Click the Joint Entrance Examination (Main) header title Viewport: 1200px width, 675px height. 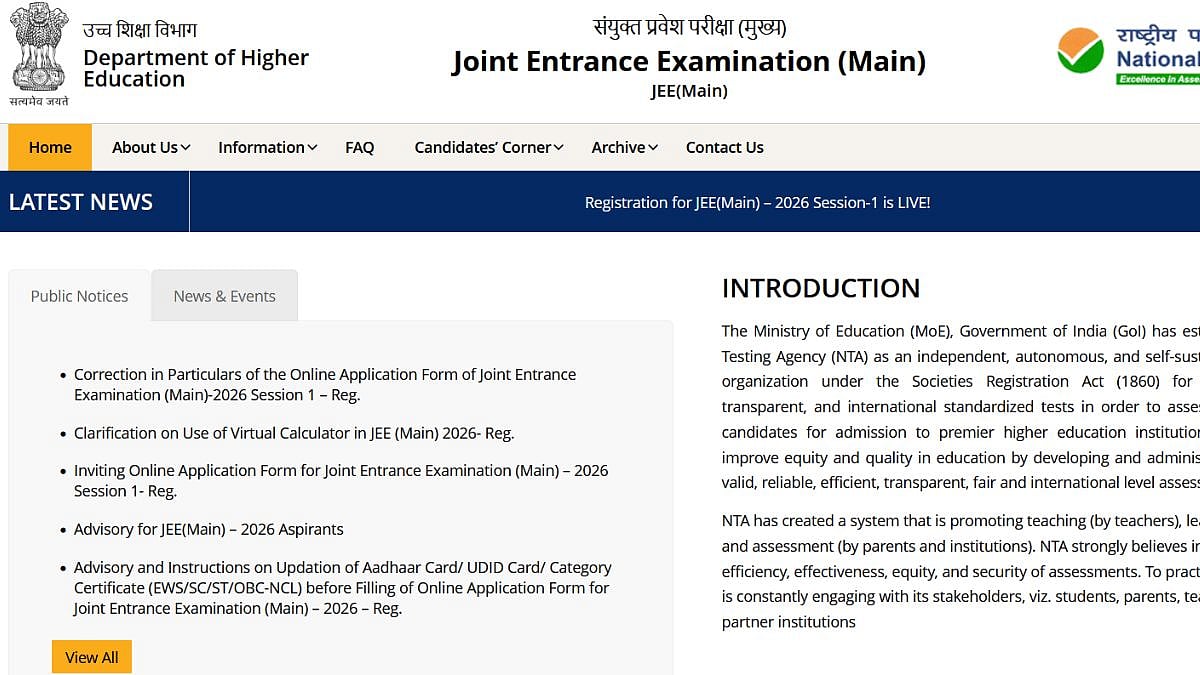tap(688, 61)
